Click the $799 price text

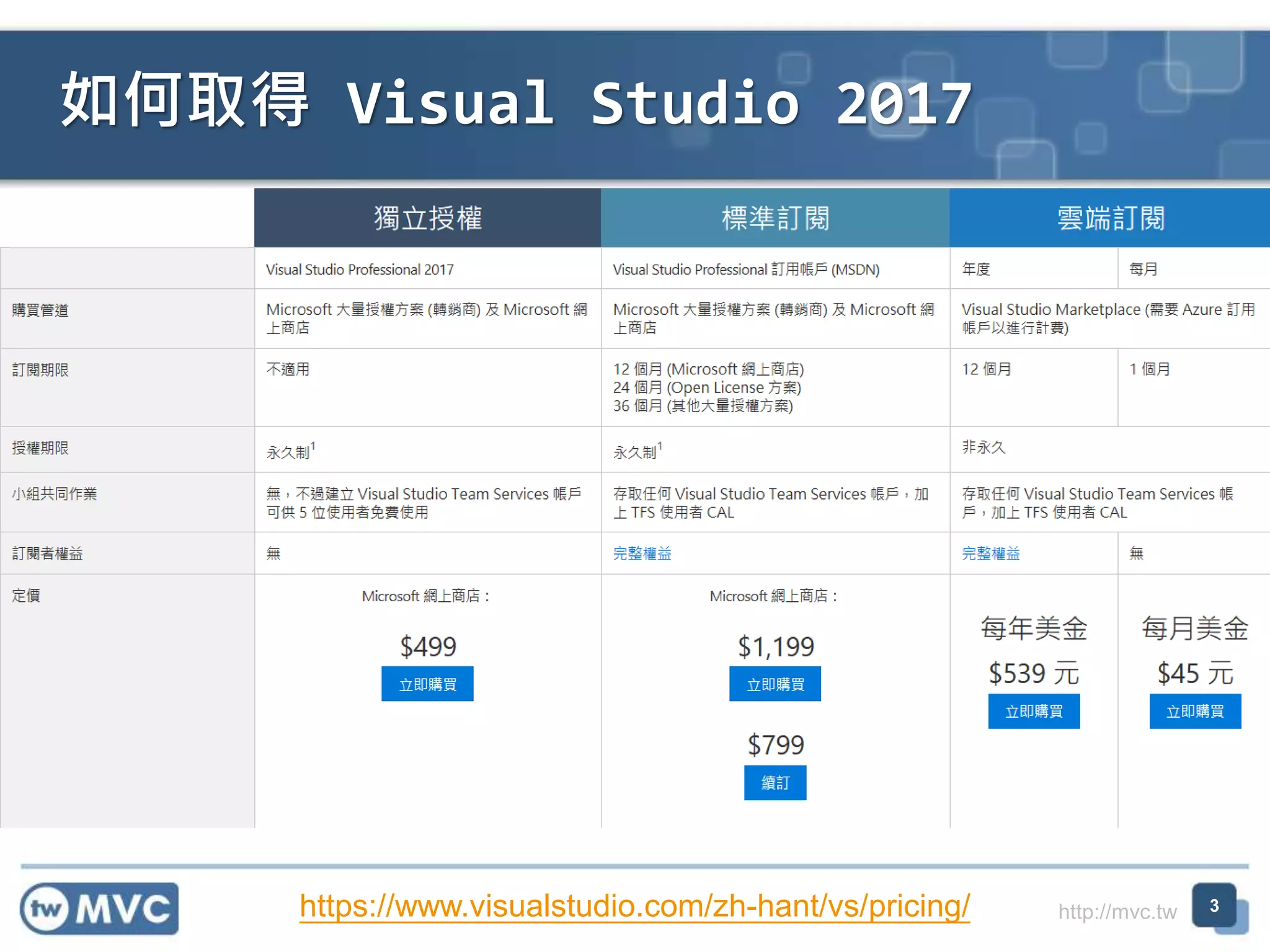tap(775, 744)
